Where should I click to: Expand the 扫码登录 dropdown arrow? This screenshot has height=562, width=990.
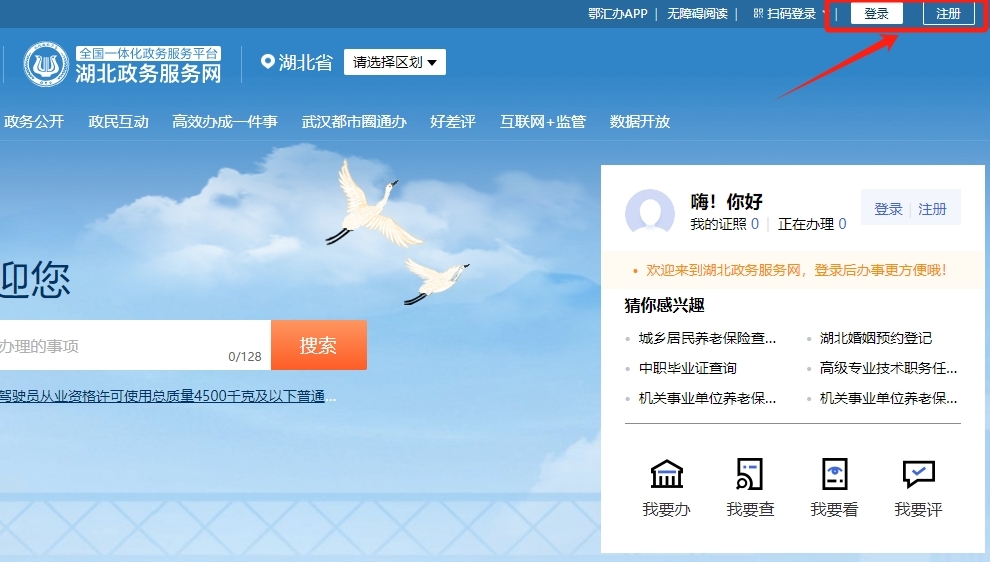coord(824,13)
